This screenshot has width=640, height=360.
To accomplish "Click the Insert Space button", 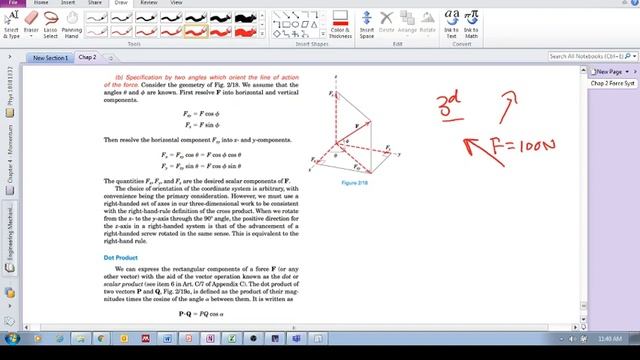I will pos(367,24).
